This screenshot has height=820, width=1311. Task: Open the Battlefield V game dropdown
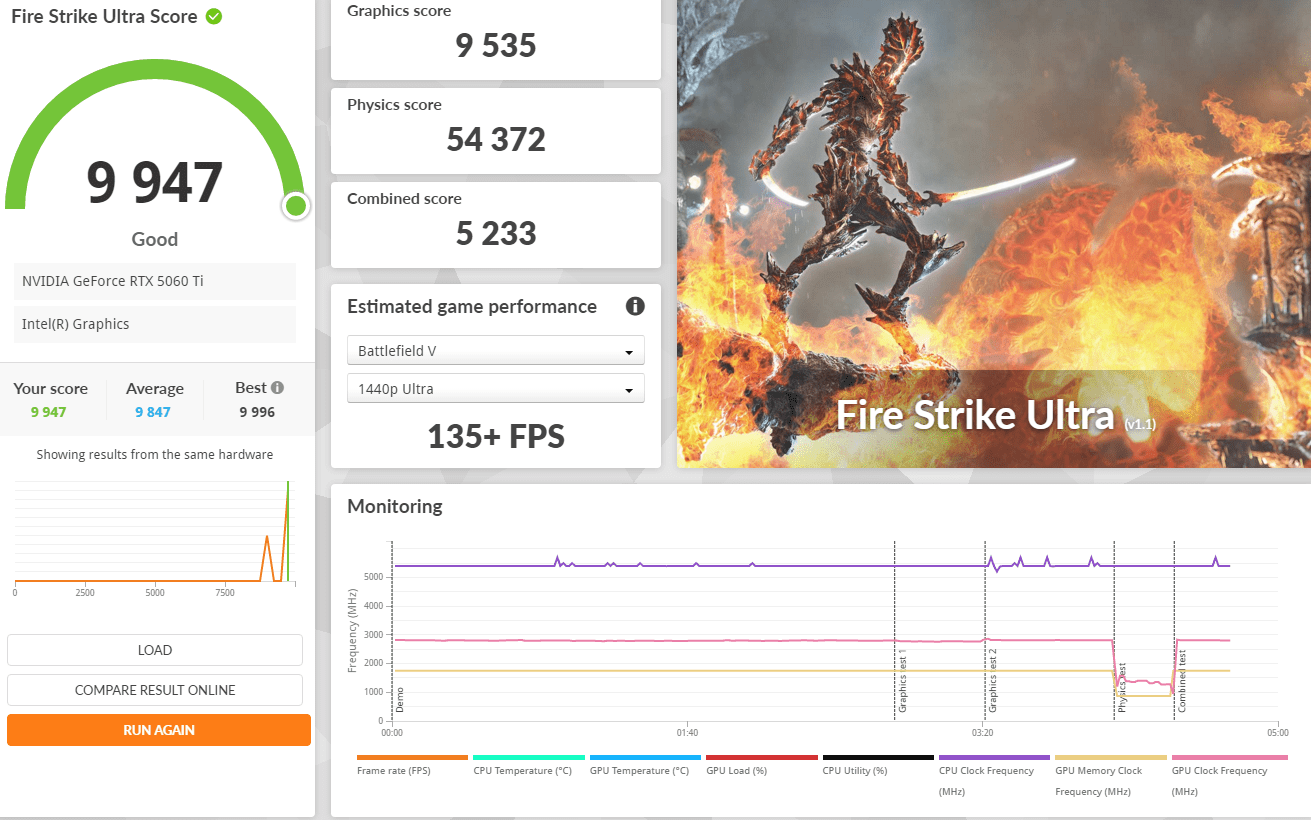tap(495, 351)
